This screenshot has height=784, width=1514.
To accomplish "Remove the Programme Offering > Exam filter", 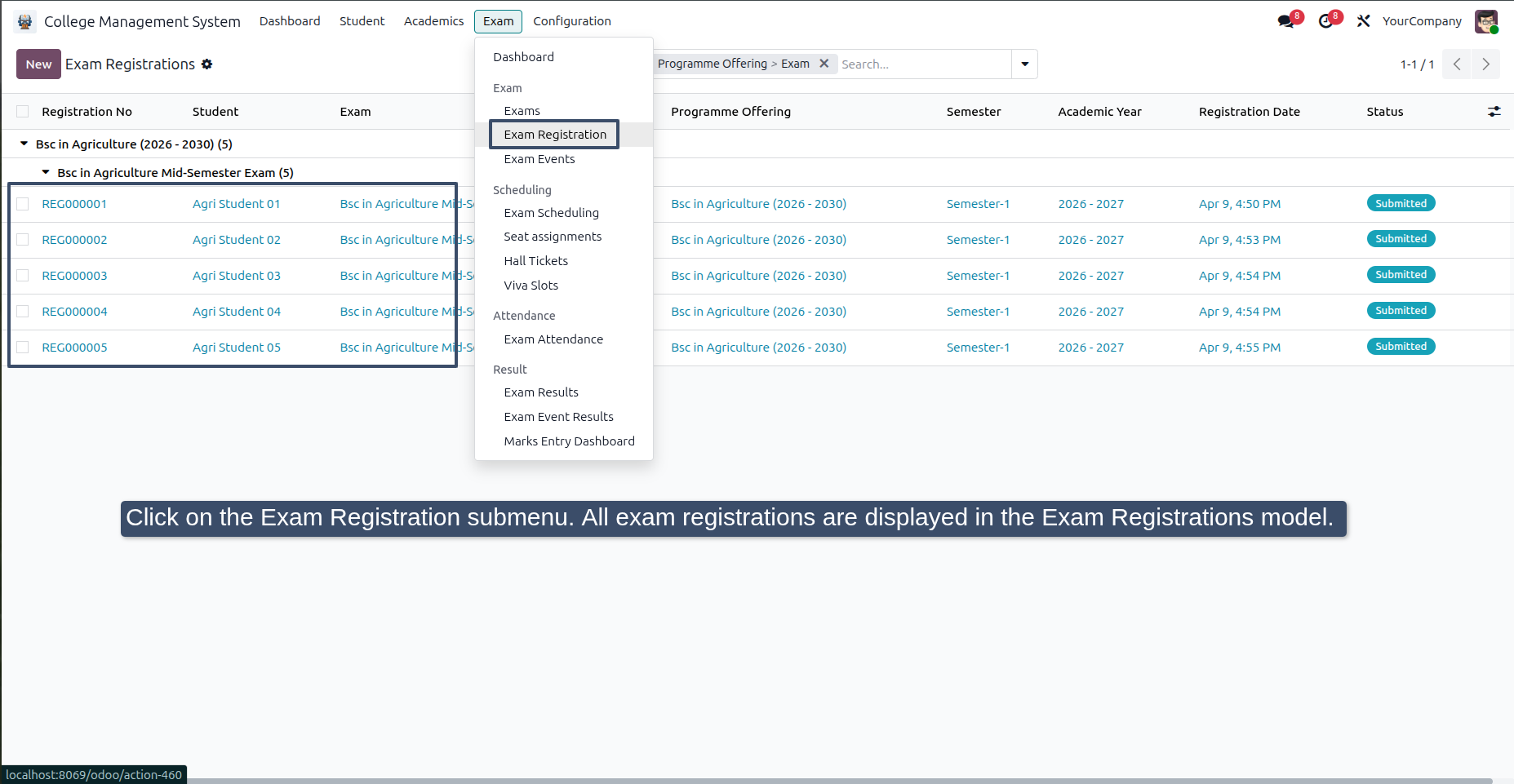I will pyautogui.click(x=824, y=64).
